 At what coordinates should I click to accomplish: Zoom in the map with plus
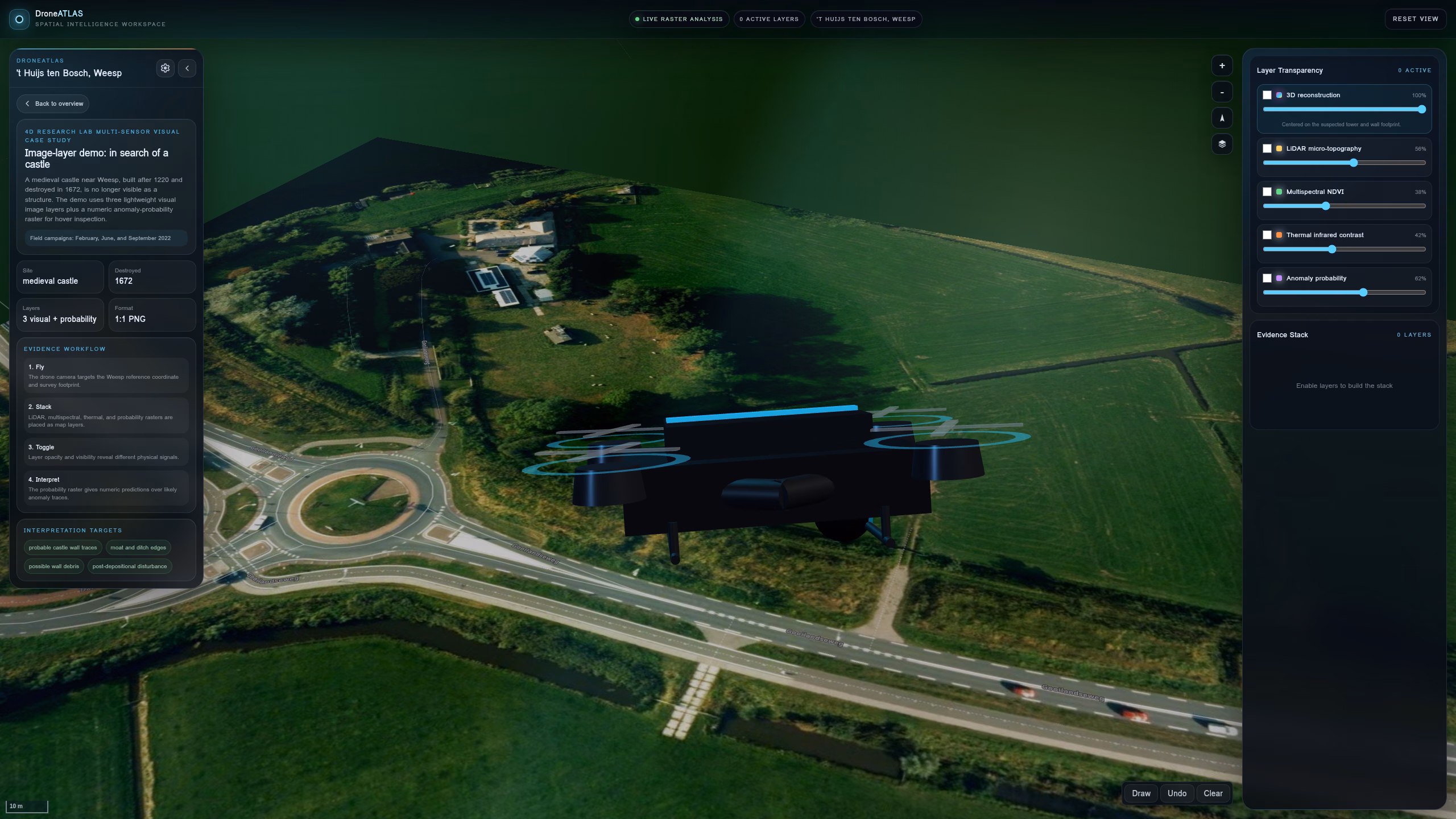point(1222,66)
